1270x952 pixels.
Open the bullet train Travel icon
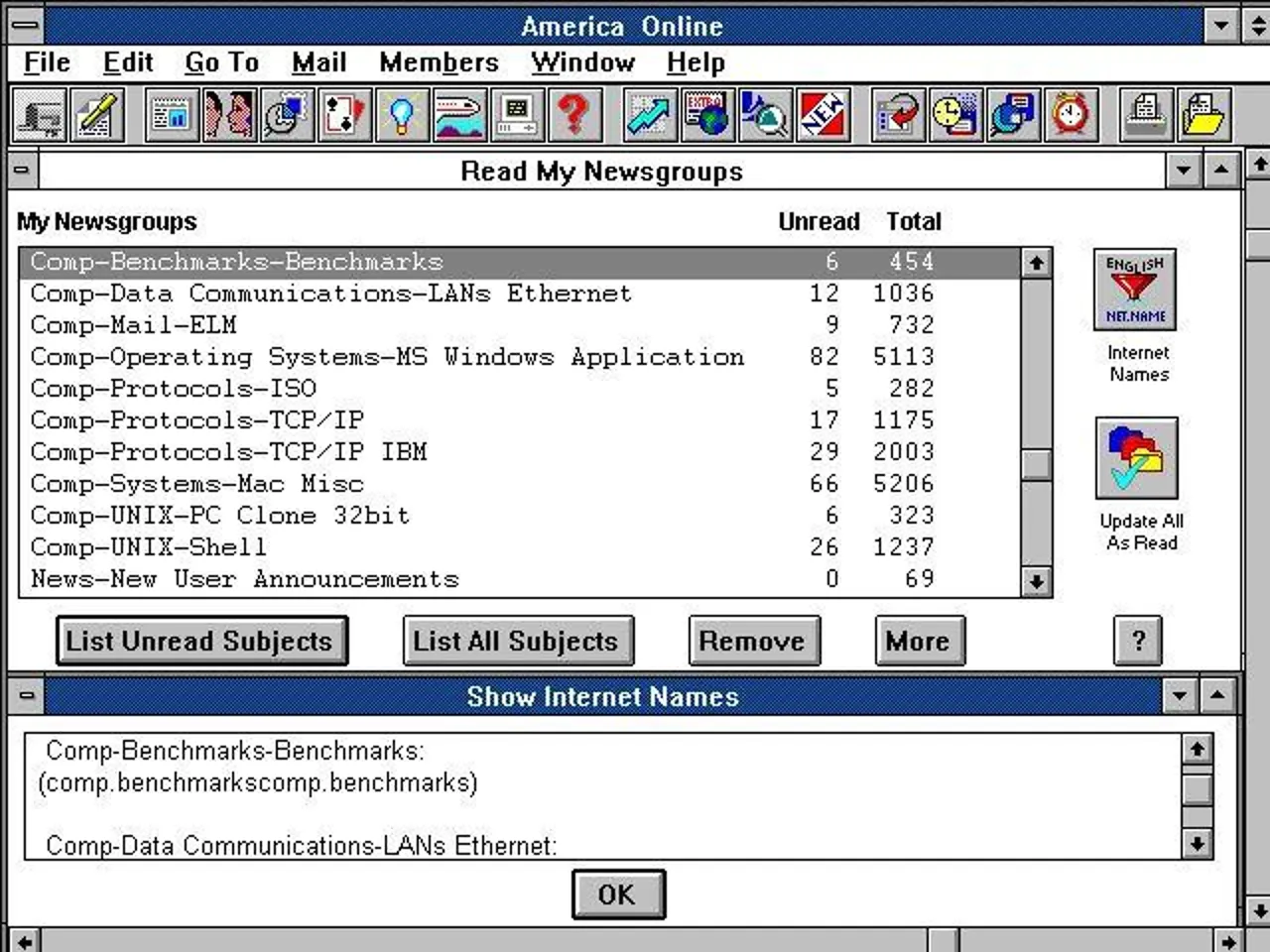click(459, 115)
